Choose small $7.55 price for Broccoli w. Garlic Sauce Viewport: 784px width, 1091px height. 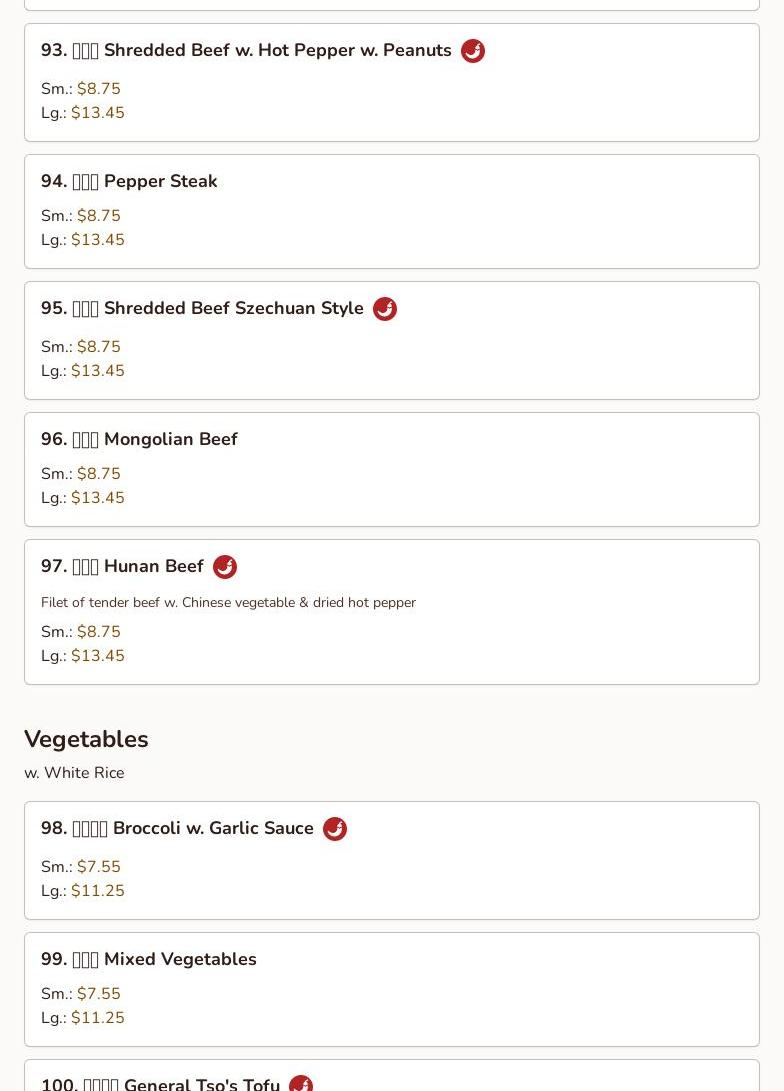tap(99, 867)
